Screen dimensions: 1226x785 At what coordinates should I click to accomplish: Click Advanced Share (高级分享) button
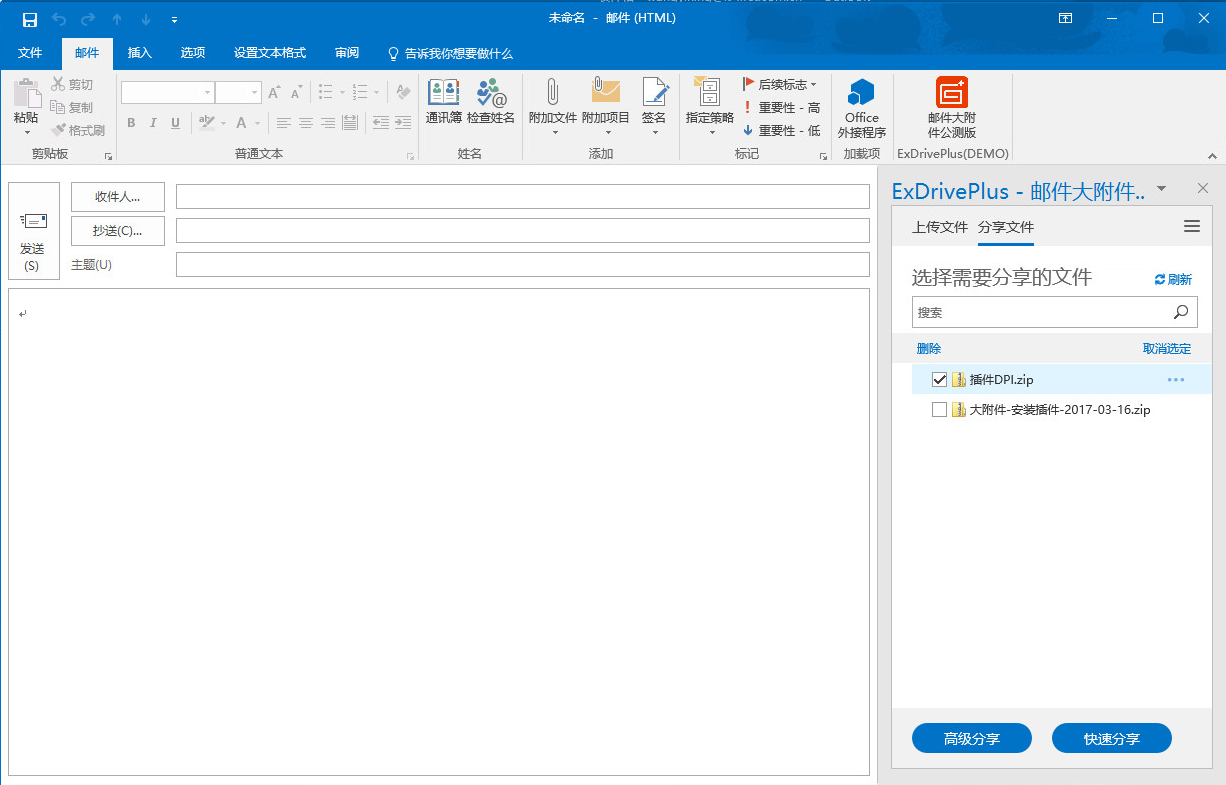point(972,739)
